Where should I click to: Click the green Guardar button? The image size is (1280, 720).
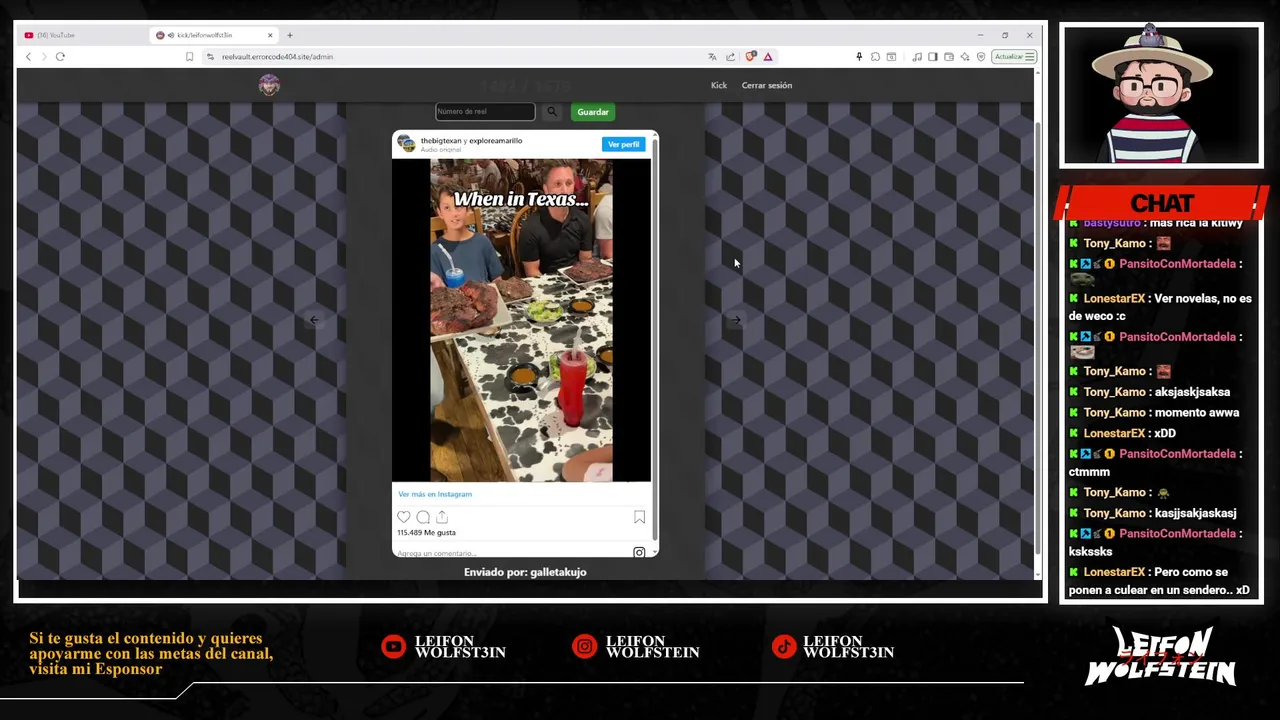point(593,112)
